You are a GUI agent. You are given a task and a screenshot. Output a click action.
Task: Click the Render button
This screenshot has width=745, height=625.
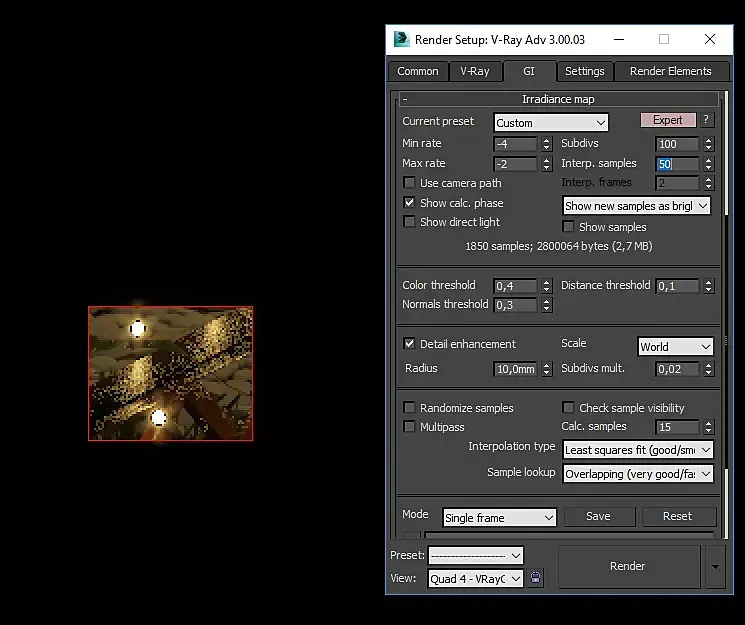click(x=627, y=566)
